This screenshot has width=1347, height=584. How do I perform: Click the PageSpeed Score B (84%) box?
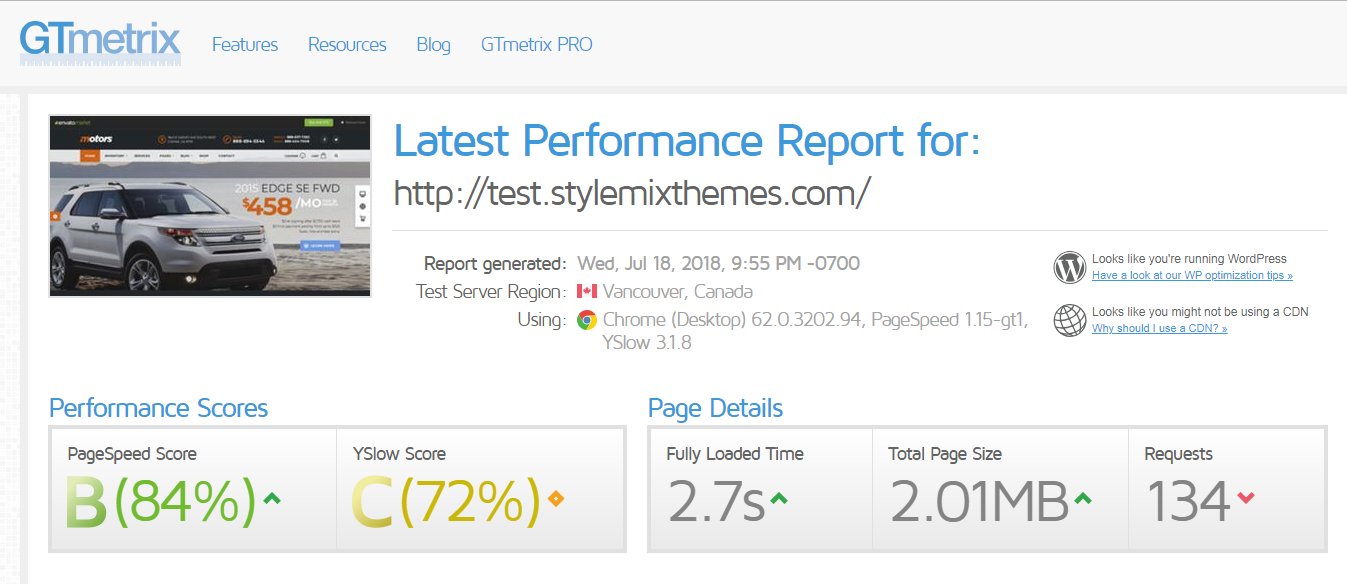[x=193, y=489]
